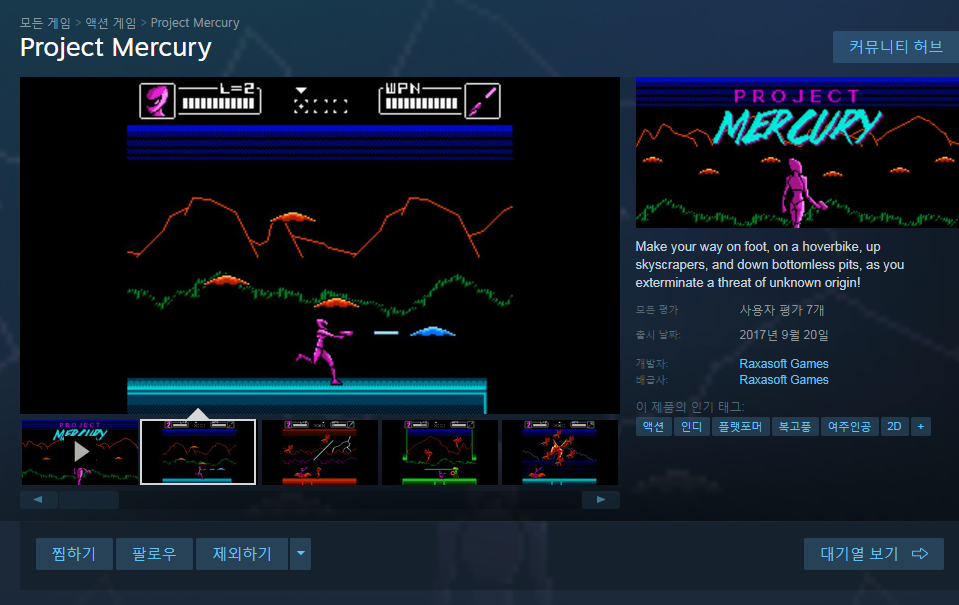View your queue with 대기열 보기

[873, 554]
